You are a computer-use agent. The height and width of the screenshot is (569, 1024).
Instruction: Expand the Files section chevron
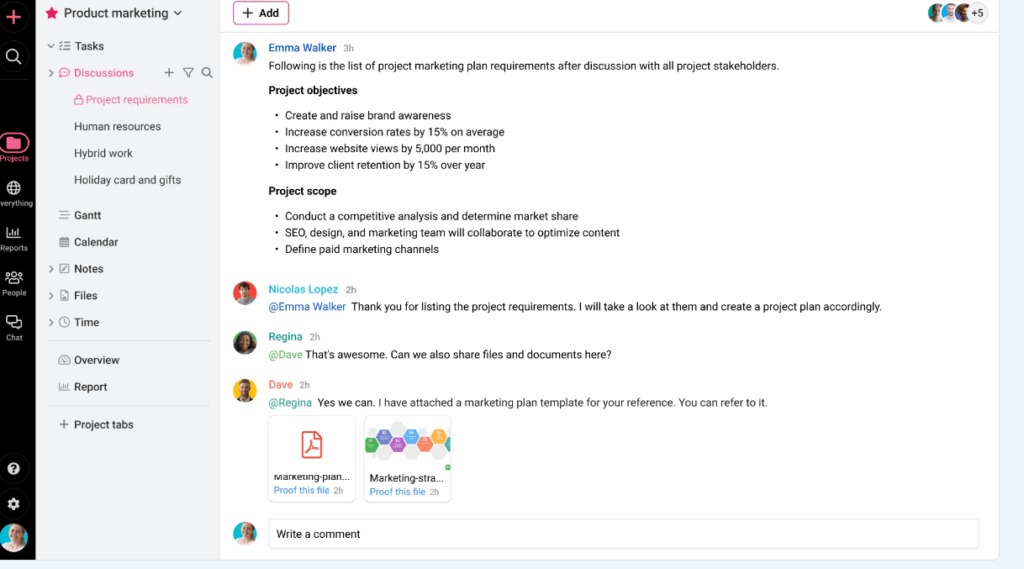[51, 295]
